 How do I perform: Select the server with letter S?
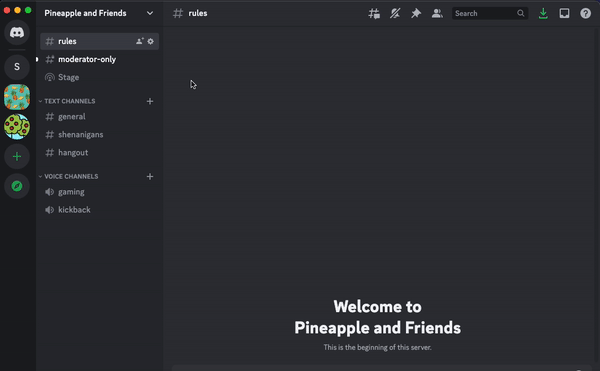click(x=17, y=67)
